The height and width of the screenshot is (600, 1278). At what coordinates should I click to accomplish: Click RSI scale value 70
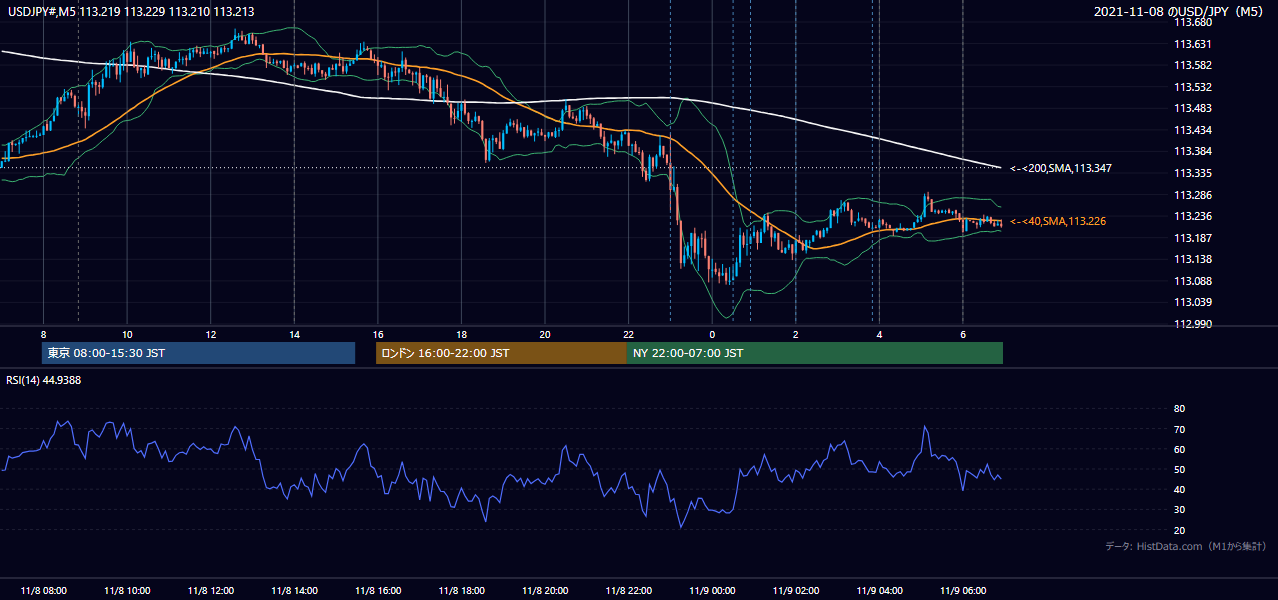(1179, 429)
